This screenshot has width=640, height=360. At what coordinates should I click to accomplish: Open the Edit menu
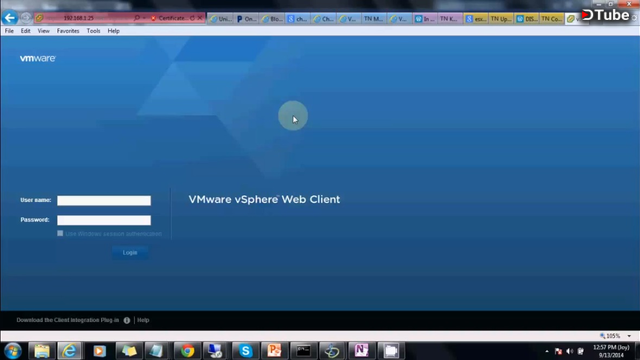25,31
